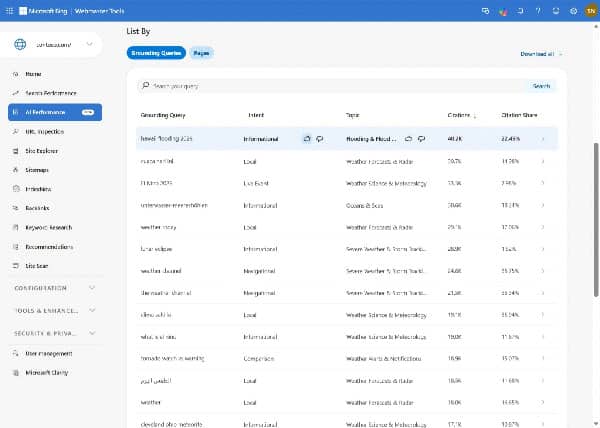The image size is (600, 428).
Task: Thumbs down the Informational intent in first row
Action: click(x=320, y=139)
